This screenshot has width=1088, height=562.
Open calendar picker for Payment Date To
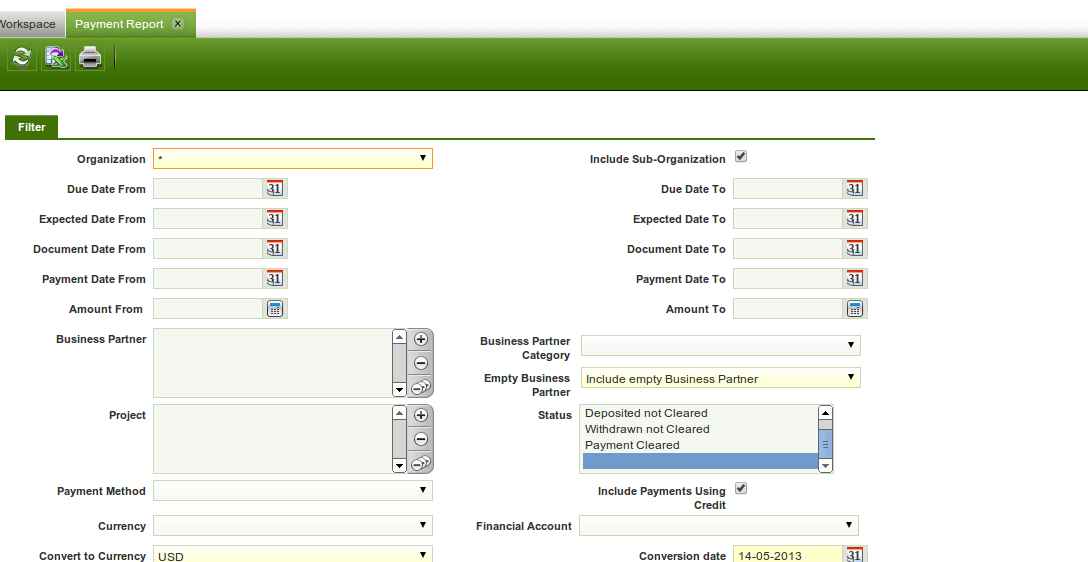(x=854, y=279)
